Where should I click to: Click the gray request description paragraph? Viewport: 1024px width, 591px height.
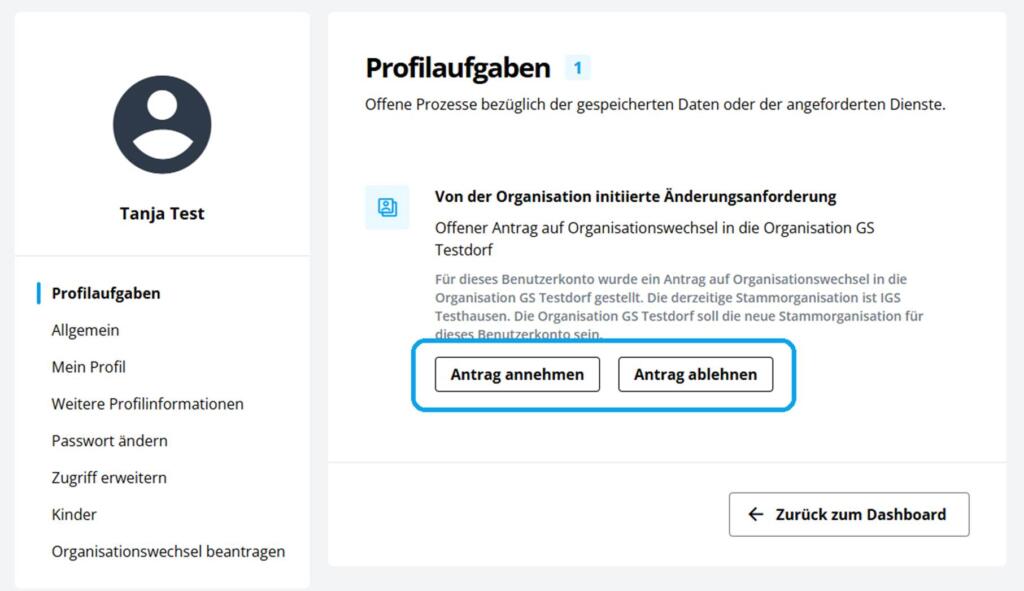point(679,306)
